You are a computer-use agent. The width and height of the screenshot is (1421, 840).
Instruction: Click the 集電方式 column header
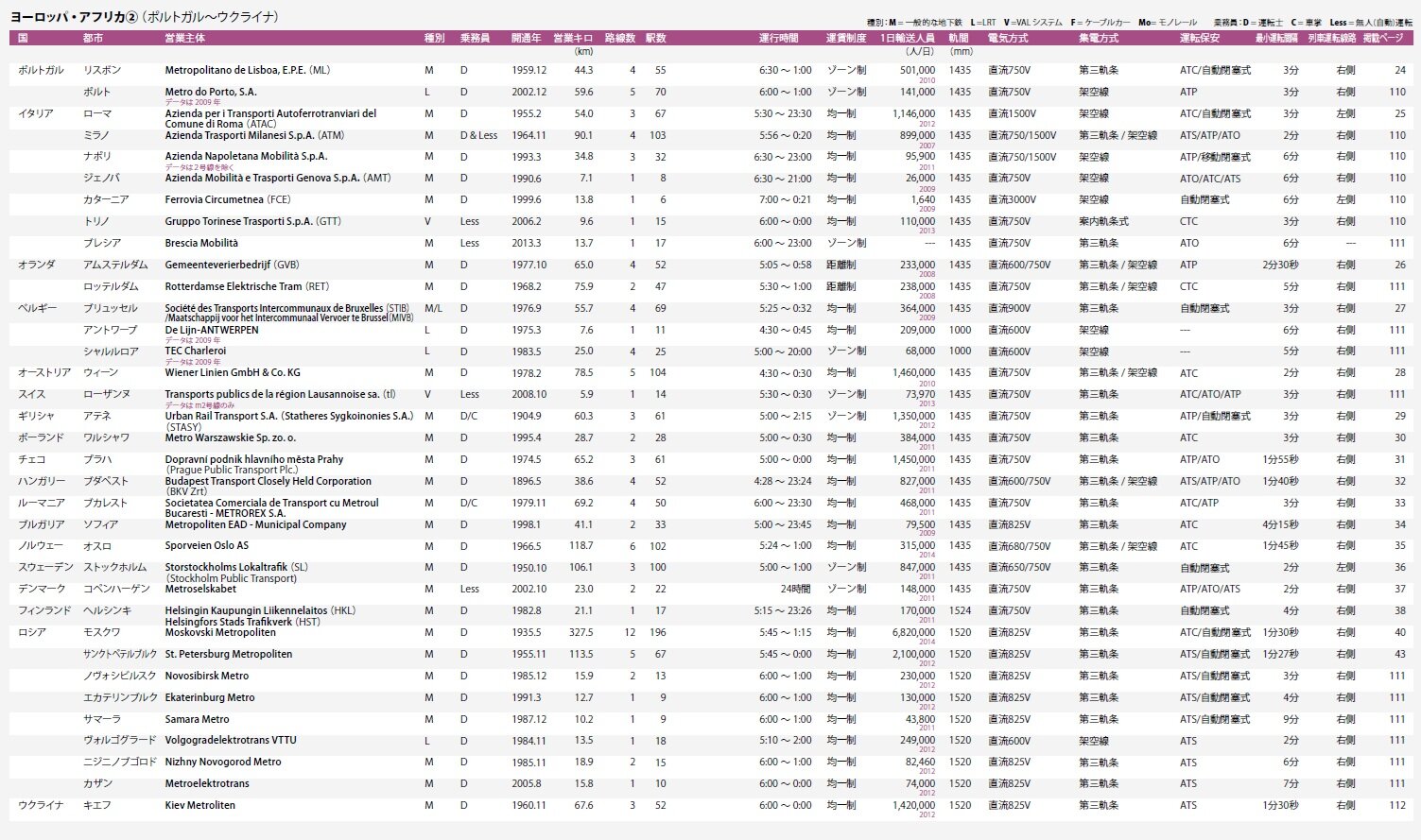click(1099, 38)
